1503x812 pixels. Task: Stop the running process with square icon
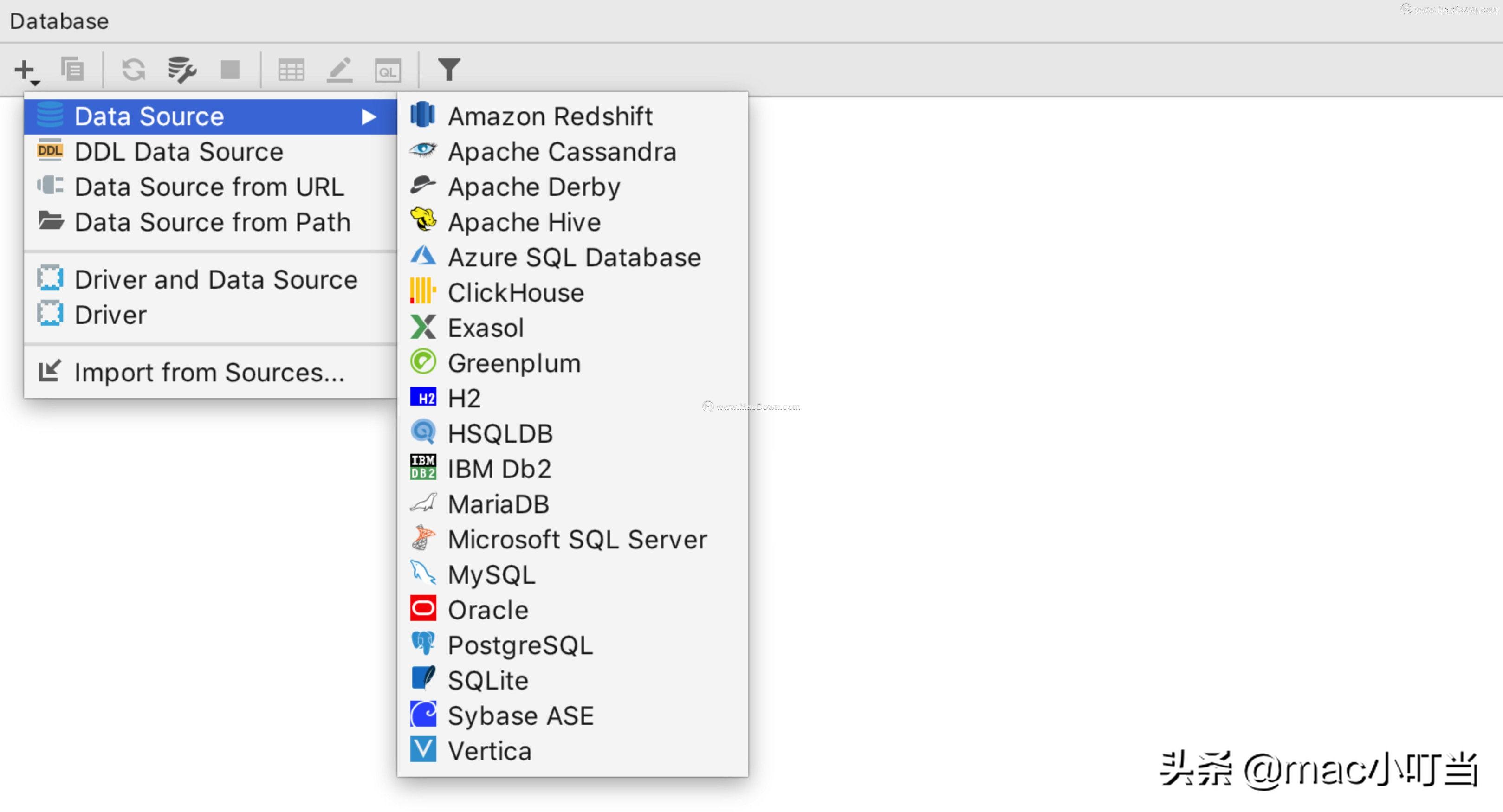230,69
